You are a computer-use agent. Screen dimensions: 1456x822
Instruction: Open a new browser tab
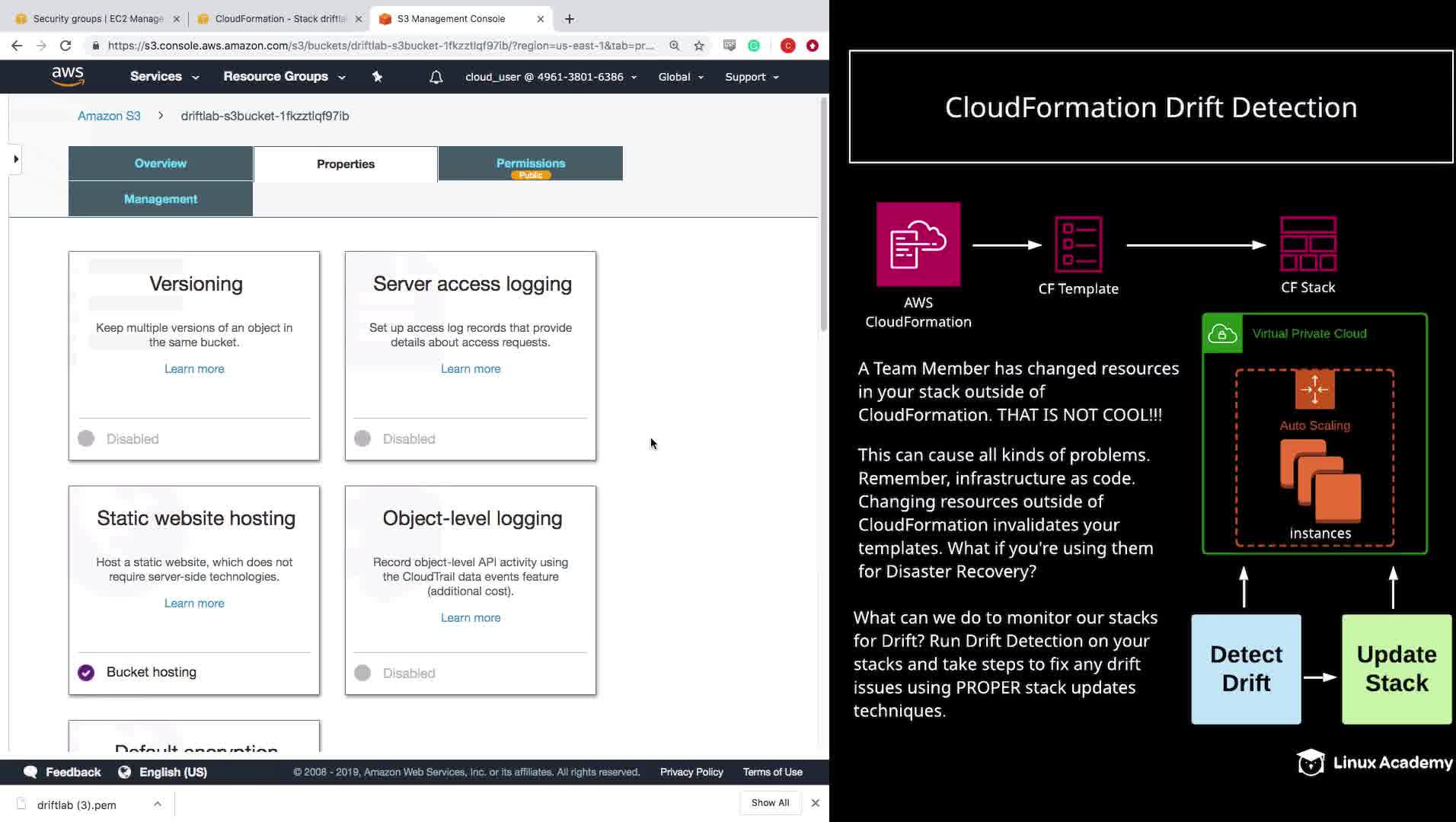pos(570,19)
